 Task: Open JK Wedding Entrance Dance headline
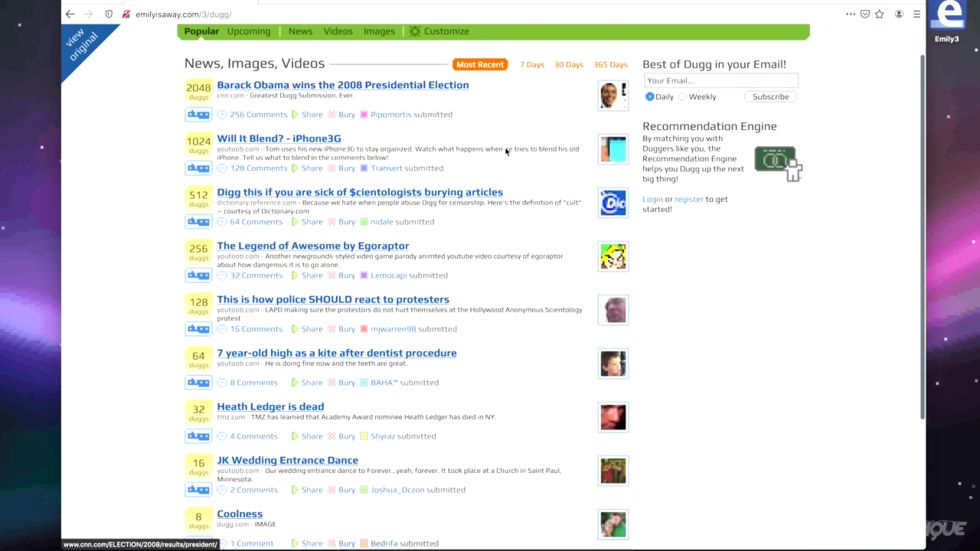pos(288,460)
